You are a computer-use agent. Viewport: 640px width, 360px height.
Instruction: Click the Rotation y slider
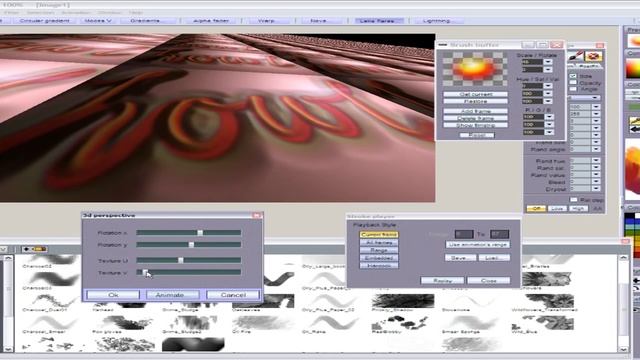click(189, 244)
